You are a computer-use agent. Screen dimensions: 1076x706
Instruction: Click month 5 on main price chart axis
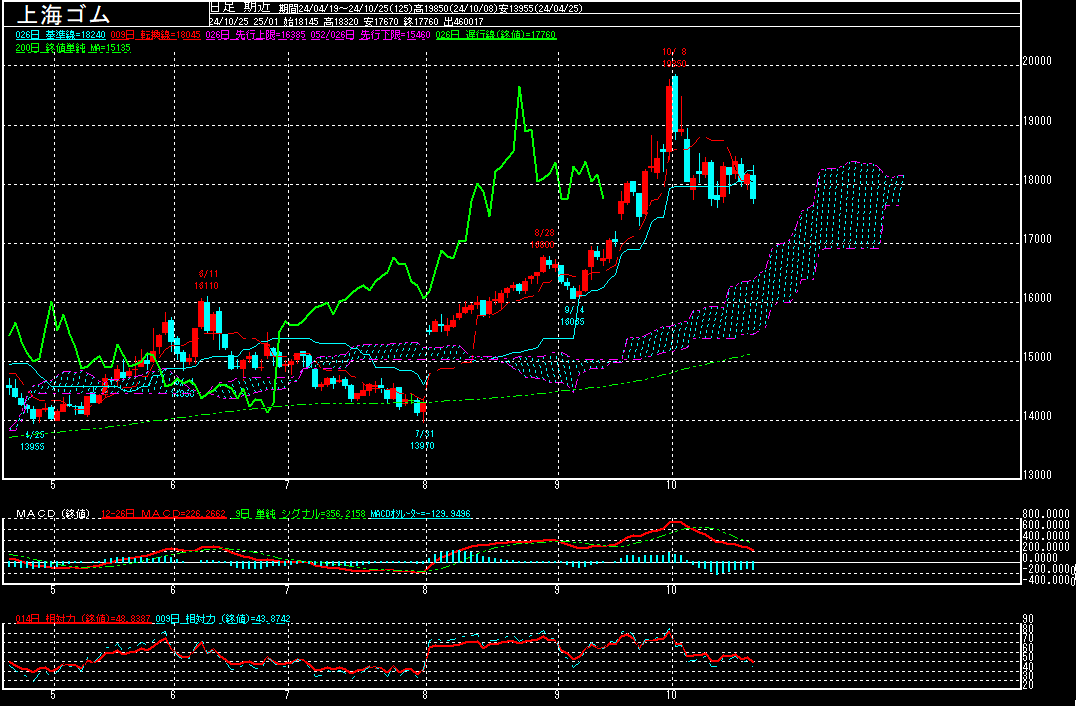click(x=53, y=485)
